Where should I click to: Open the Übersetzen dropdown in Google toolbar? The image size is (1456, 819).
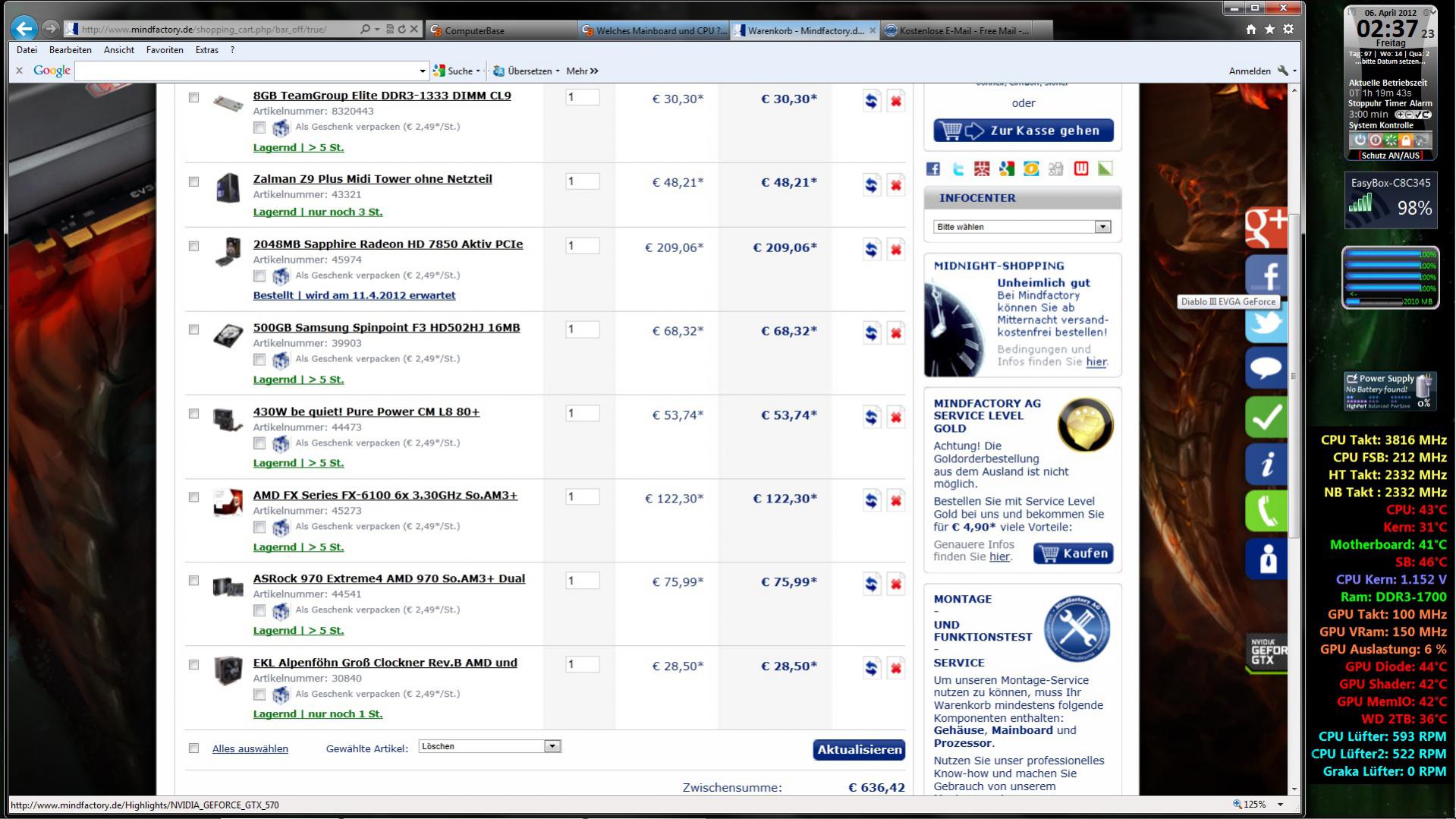[558, 71]
